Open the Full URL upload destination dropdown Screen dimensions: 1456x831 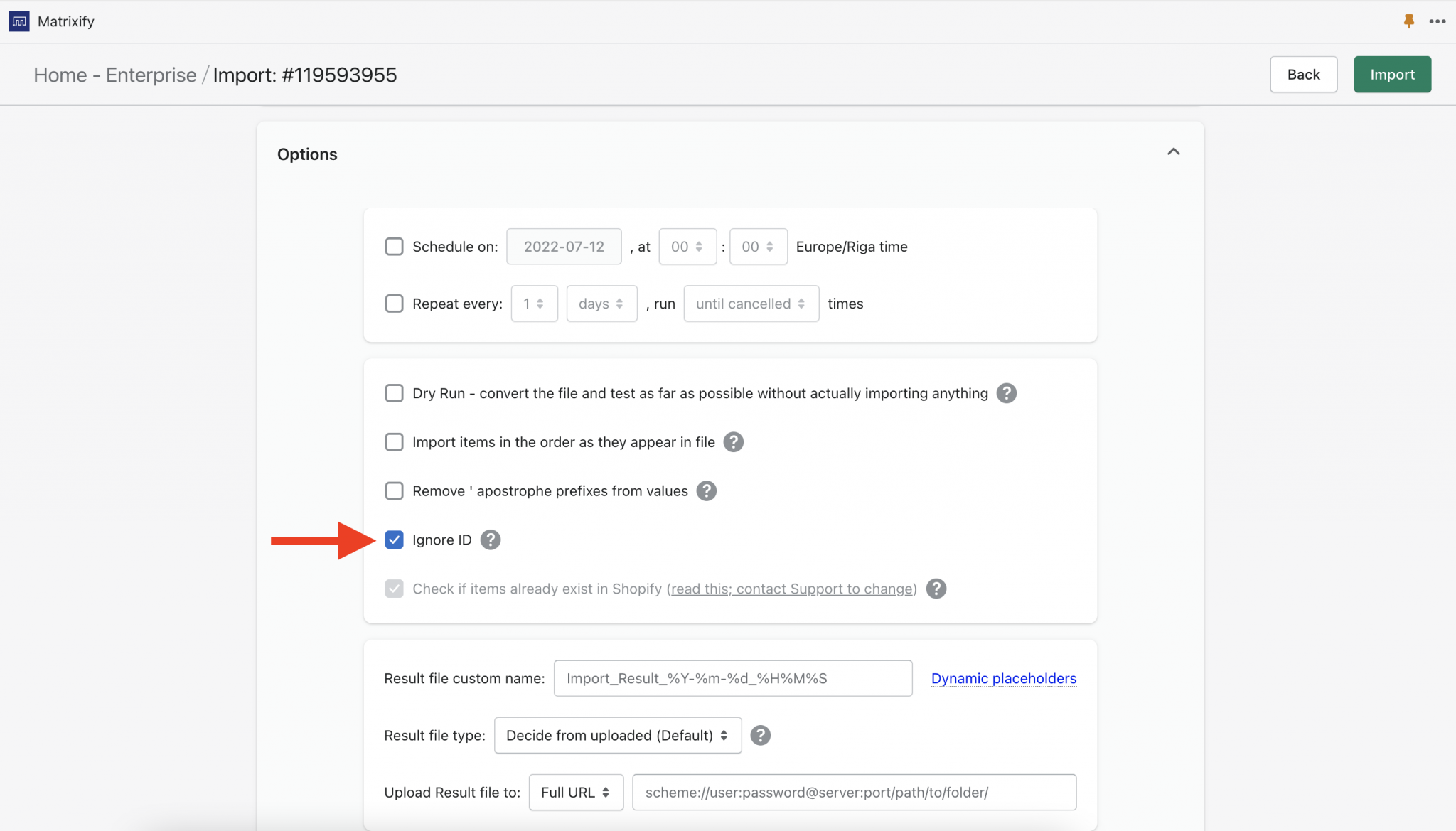click(576, 792)
